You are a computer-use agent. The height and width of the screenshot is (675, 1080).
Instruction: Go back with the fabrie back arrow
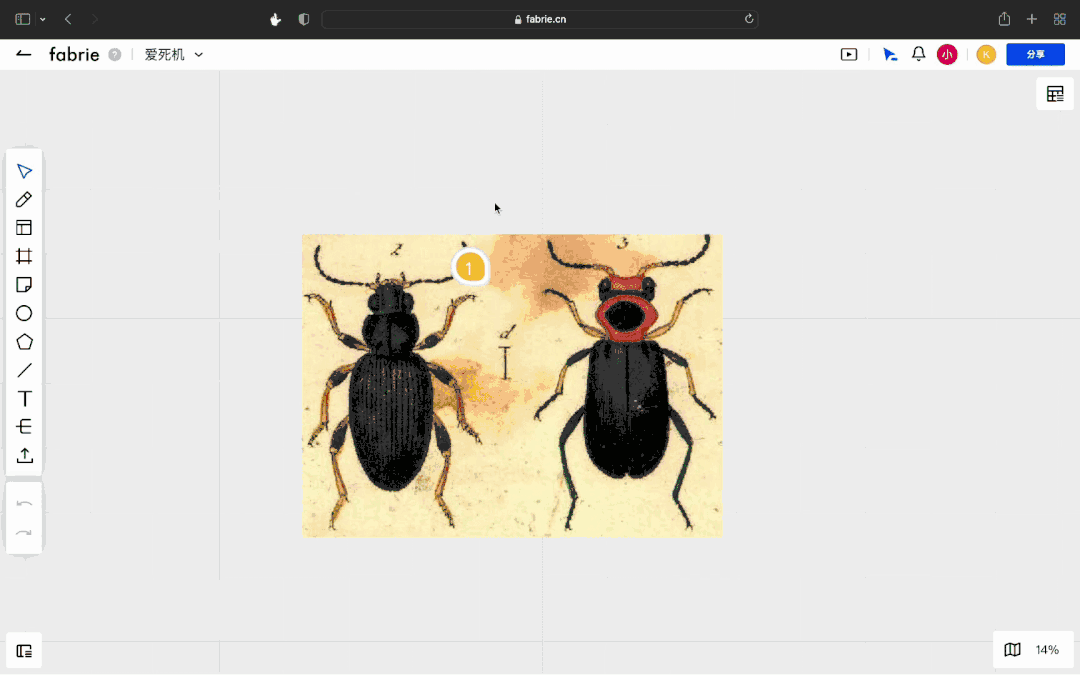(x=24, y=54)
